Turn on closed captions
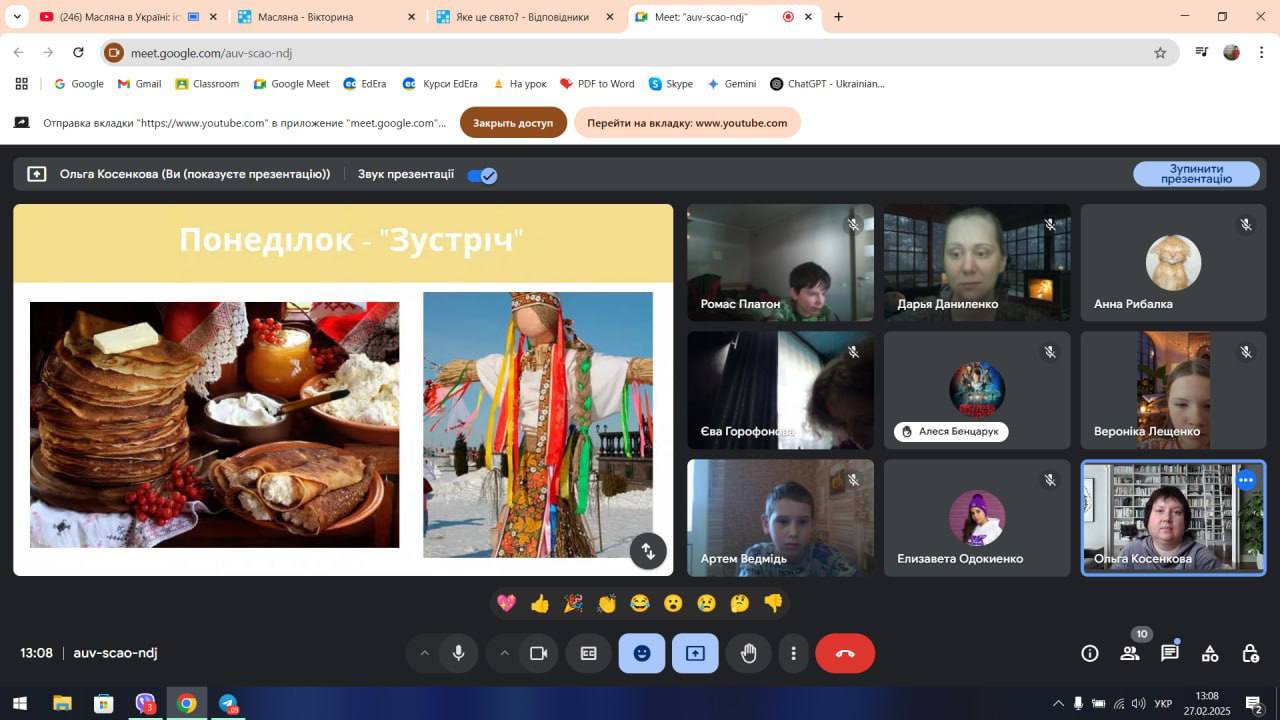This screenshot has width=1280, height=720. pos(588,653)
